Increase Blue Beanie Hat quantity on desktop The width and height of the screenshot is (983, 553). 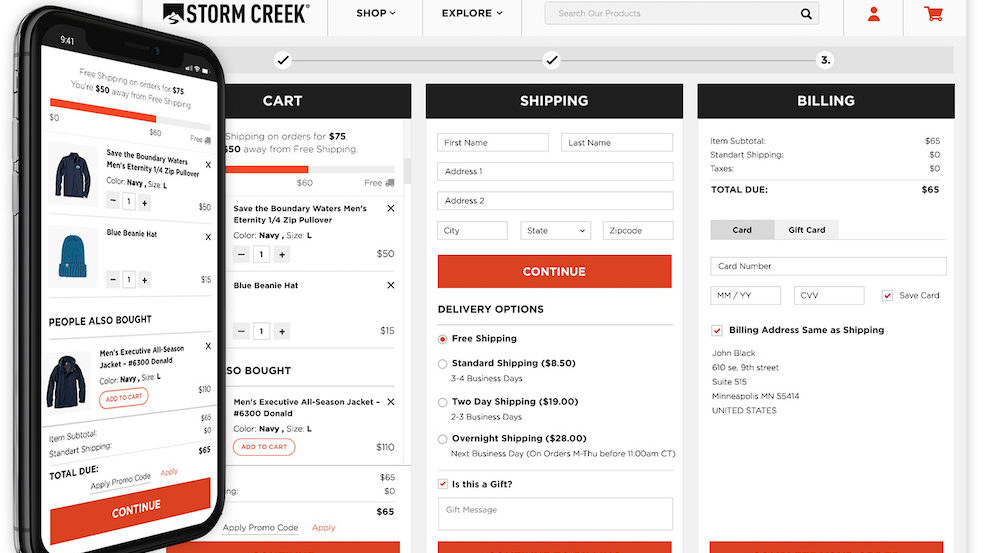(x=282, y=331)
